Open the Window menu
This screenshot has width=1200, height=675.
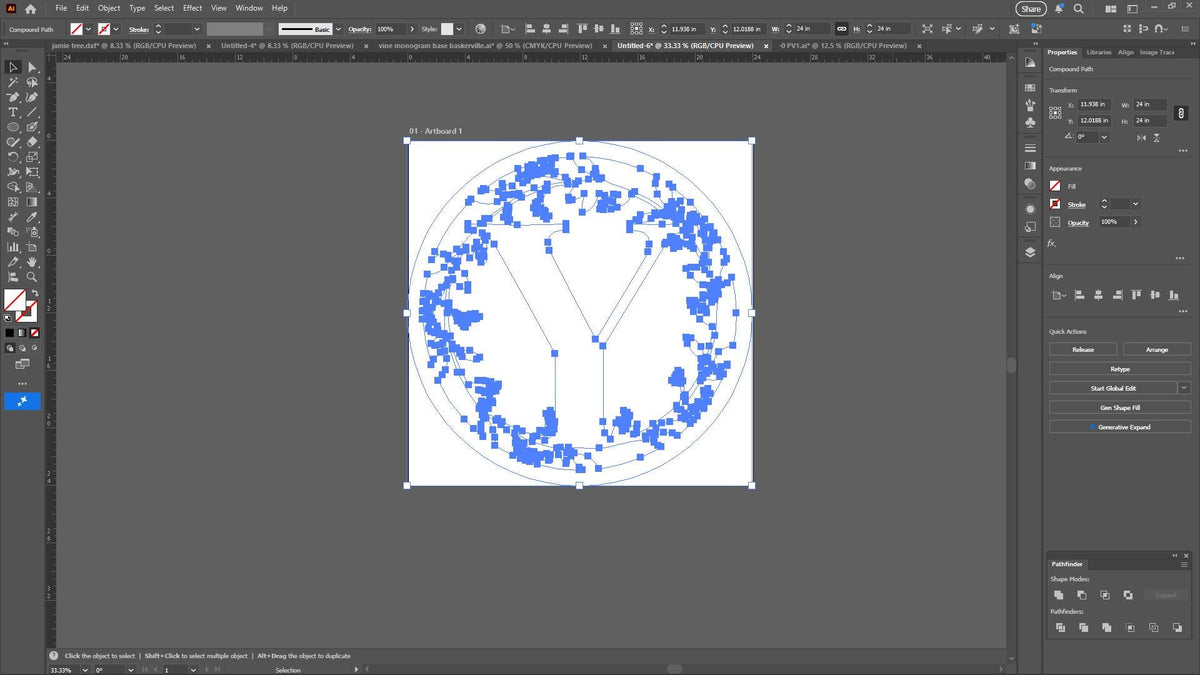point(249,8)
